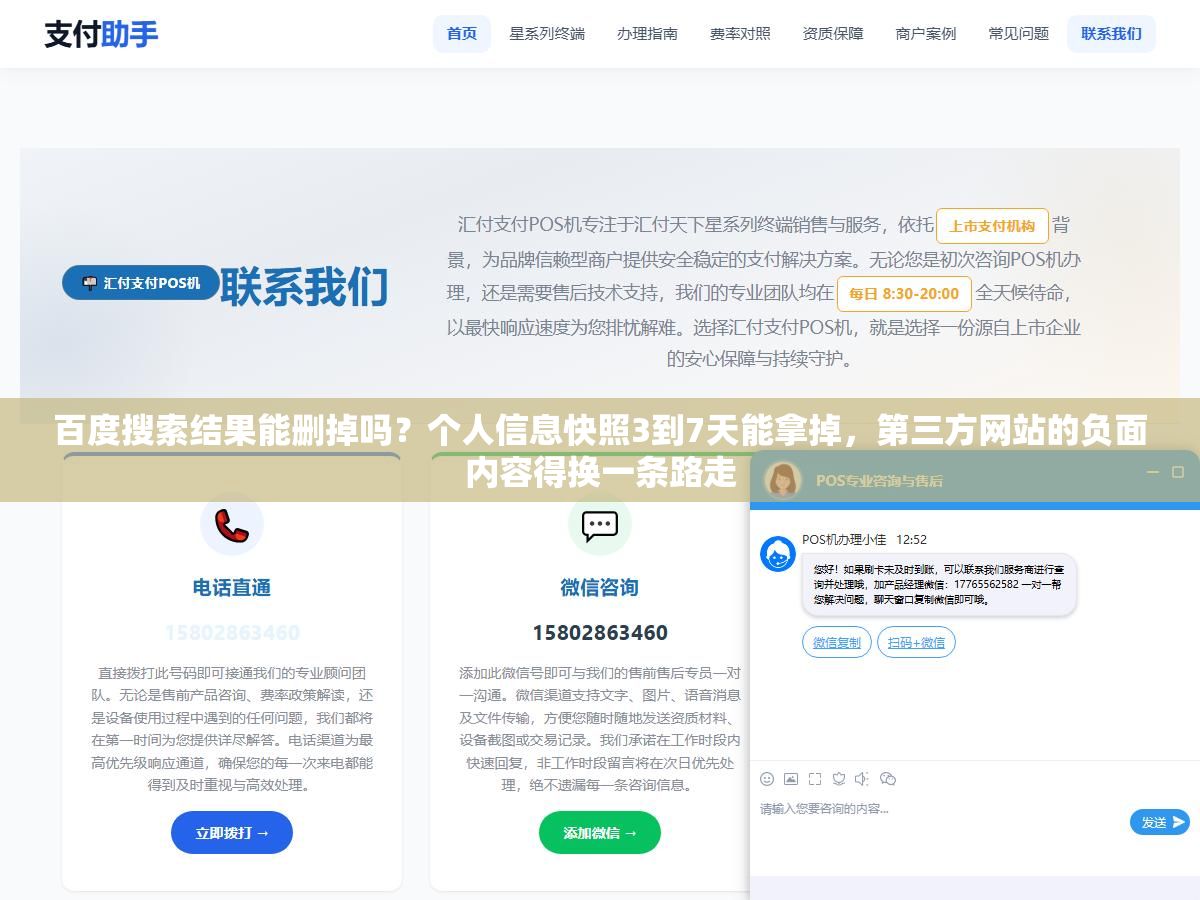Click the chat message bubble from 小佳
The image size is (1200, 900).
click(939, 585)
